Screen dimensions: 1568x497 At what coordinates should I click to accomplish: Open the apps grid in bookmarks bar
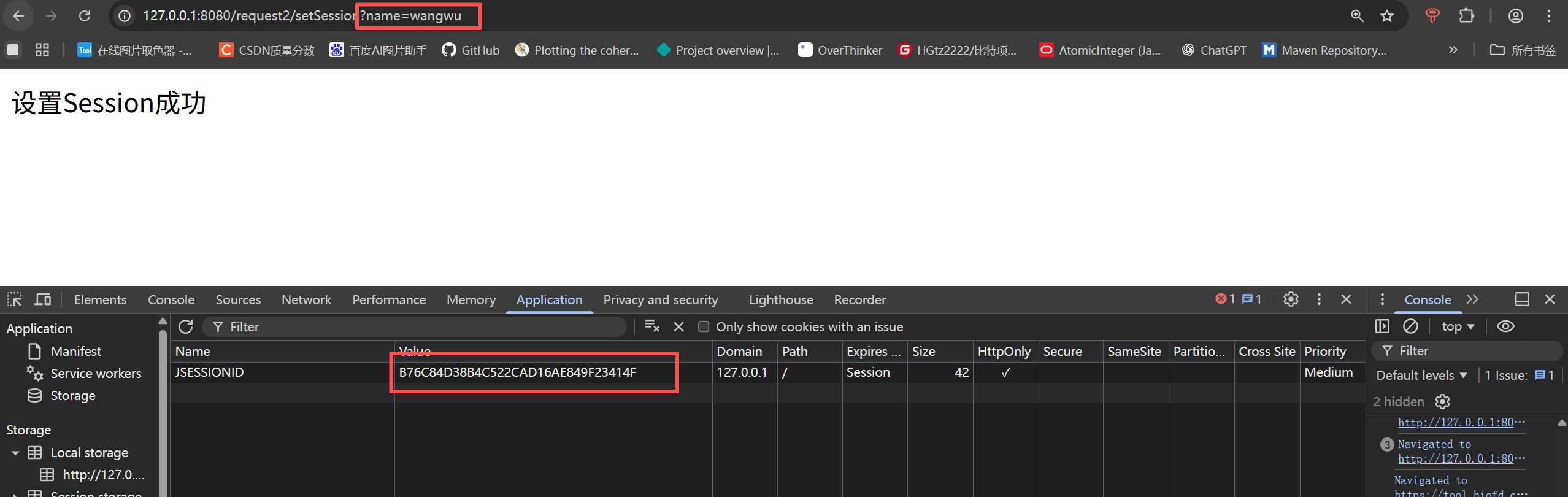pyautogui.click(x=42, y=50)
